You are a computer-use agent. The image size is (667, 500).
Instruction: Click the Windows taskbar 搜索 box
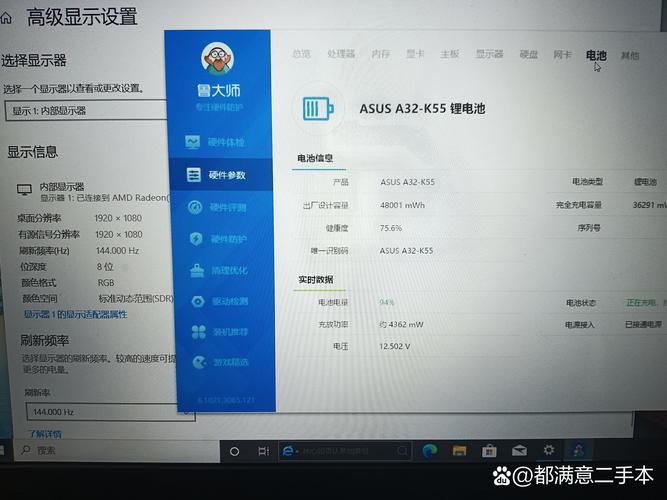click(x=117, y=450)
